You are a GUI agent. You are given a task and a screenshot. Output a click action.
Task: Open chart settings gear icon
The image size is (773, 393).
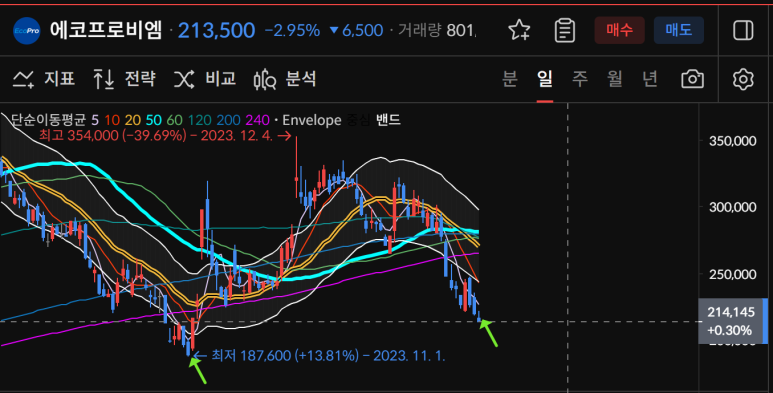pyautogui.click(x=743, y=79)
